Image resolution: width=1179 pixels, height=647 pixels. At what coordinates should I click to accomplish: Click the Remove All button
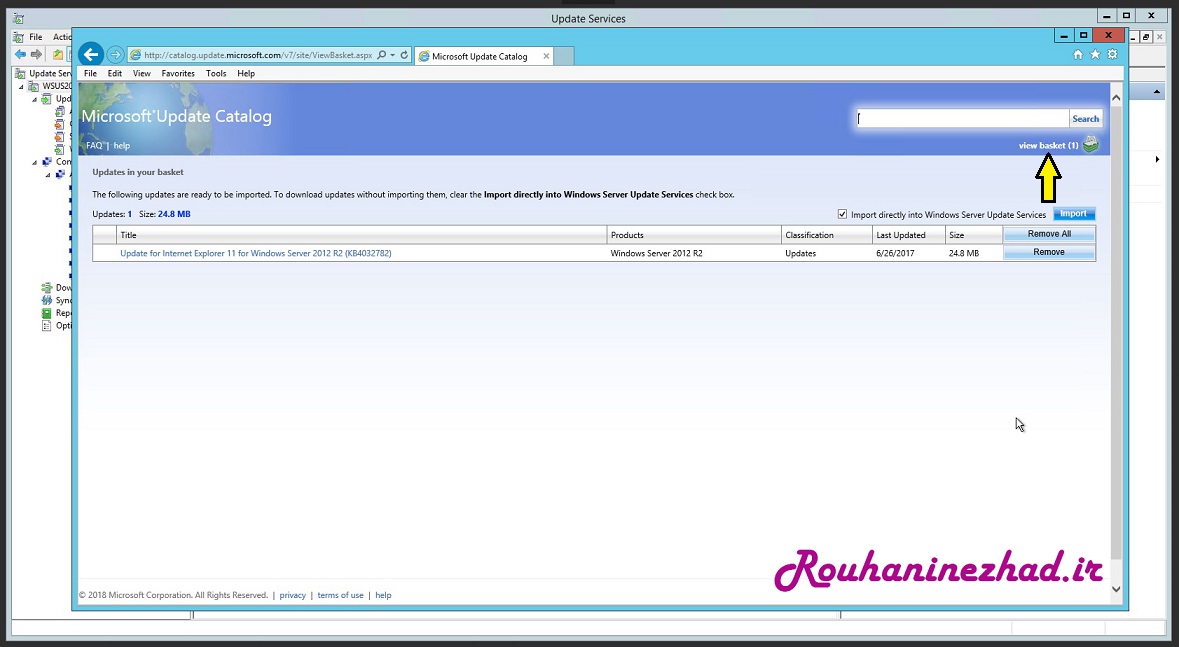point(1049,234)
